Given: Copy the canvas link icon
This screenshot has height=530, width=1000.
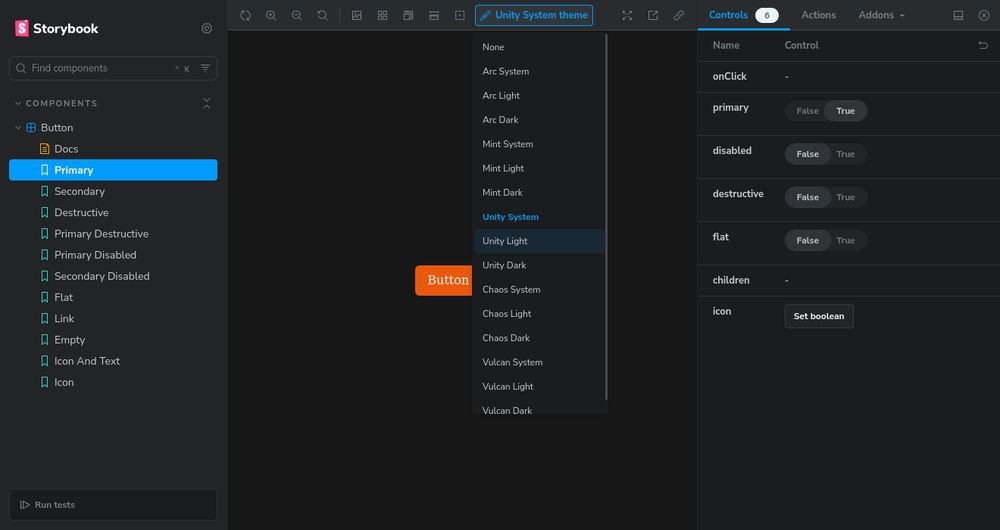Looking at the screenshot, I should coord(679,15).
